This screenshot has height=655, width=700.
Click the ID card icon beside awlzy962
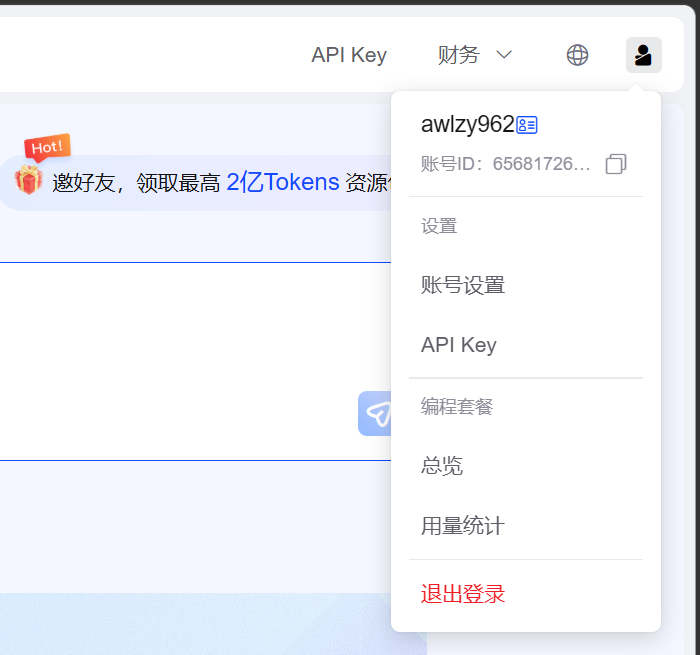527,125
